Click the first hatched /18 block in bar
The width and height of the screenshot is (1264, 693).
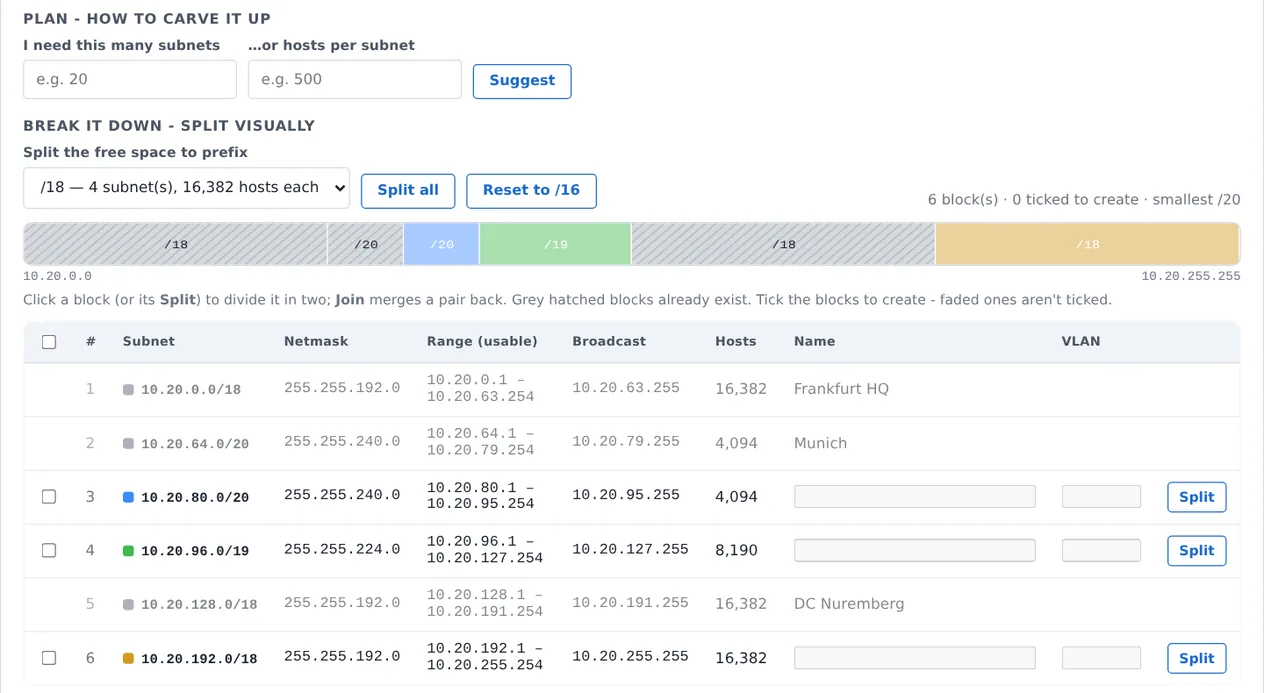click(x=176, y=244)
